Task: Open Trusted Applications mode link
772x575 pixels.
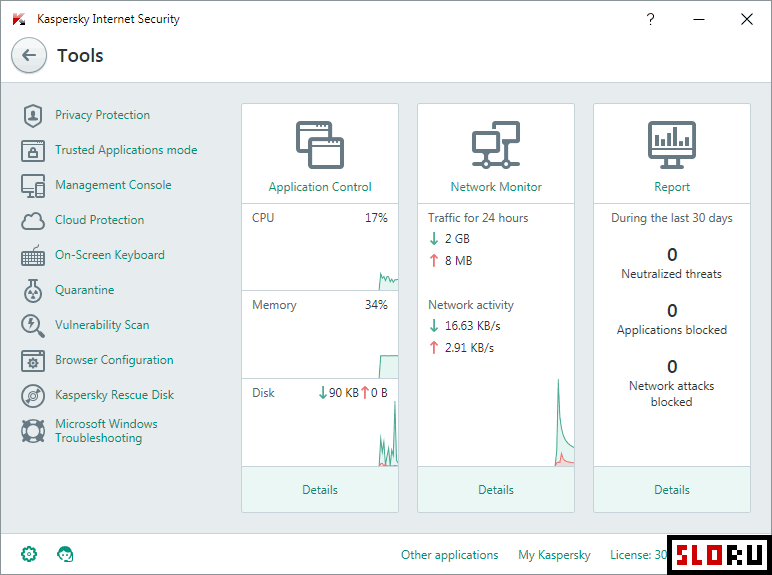Action: point(126,150)
